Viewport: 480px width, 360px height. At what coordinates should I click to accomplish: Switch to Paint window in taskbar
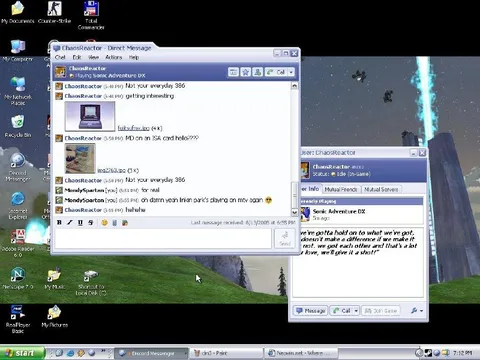[x=227, y=353]
